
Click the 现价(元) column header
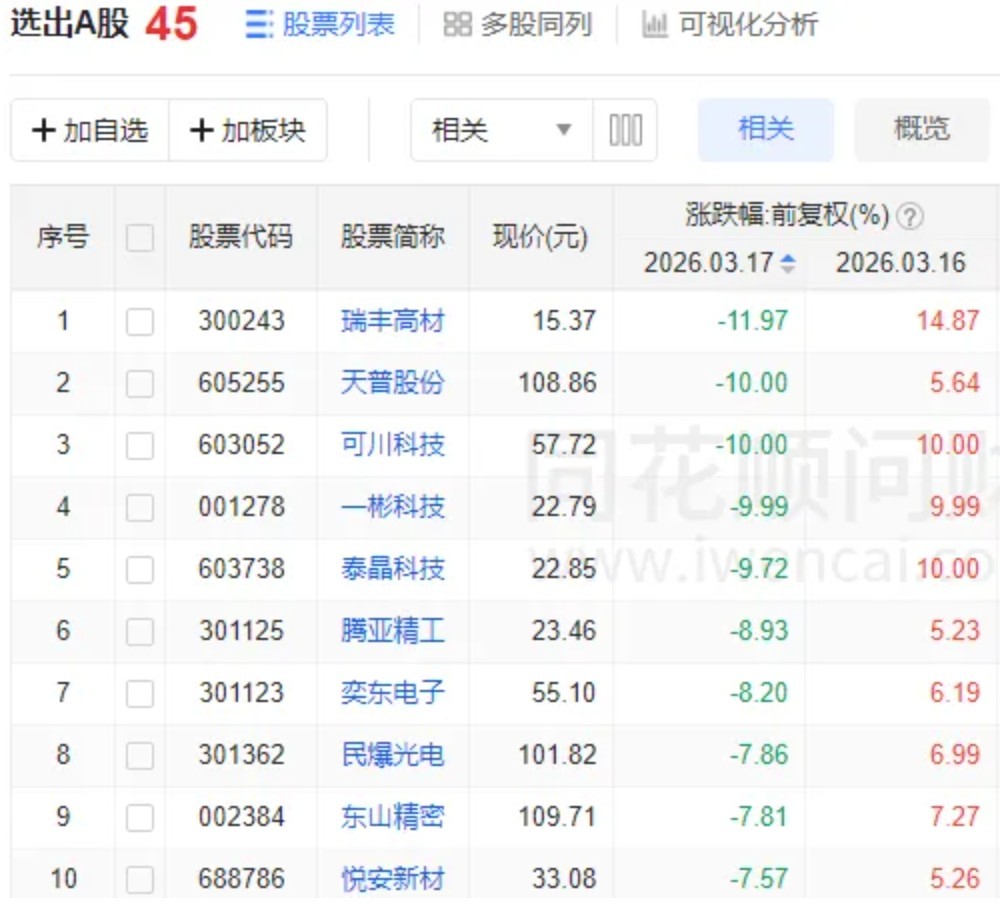540,238
